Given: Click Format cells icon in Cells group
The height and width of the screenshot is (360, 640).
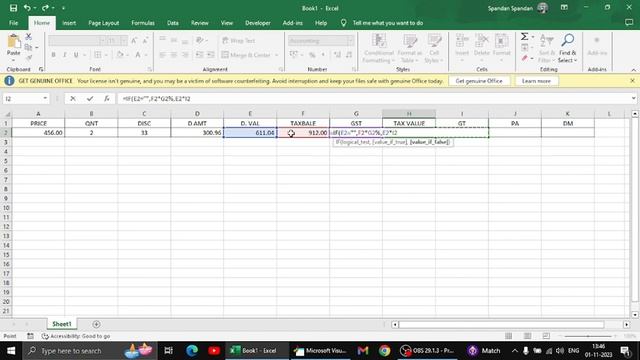Looking at the screenshot, I should pyautogui.click(x=502, y=41).
